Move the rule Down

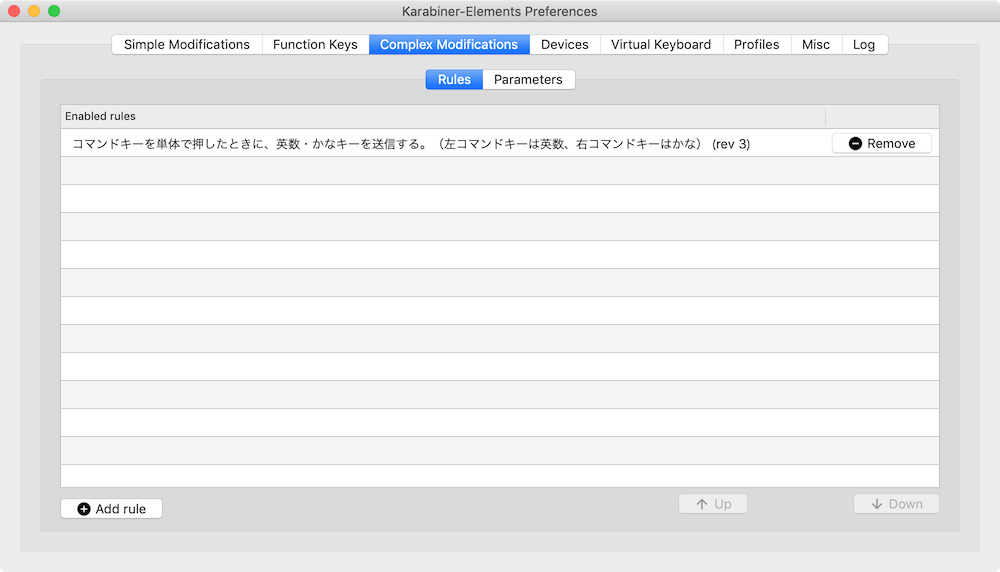click(x=896, y=504)
